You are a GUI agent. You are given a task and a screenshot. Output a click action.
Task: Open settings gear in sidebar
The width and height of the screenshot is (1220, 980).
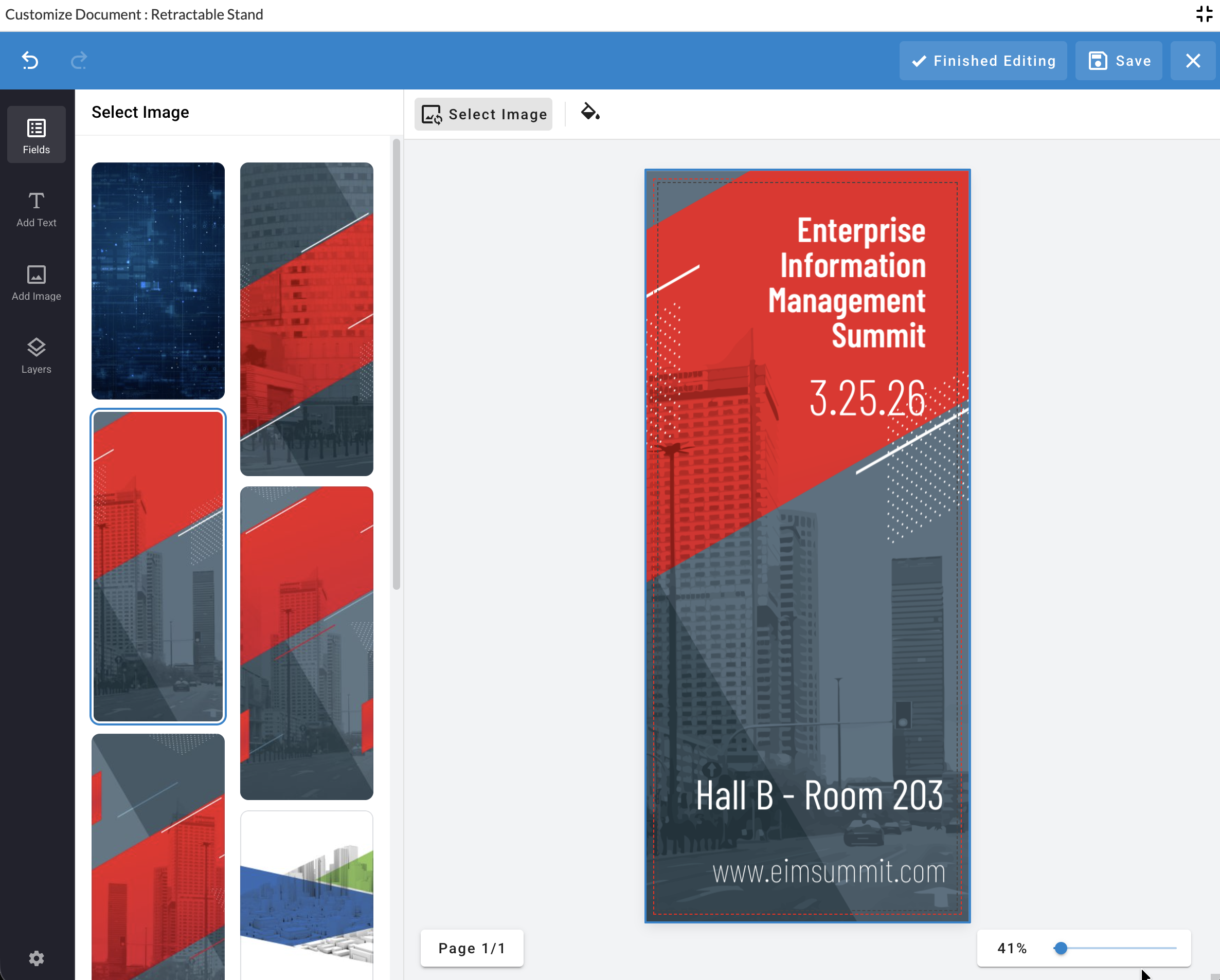[x=36, y=958]
